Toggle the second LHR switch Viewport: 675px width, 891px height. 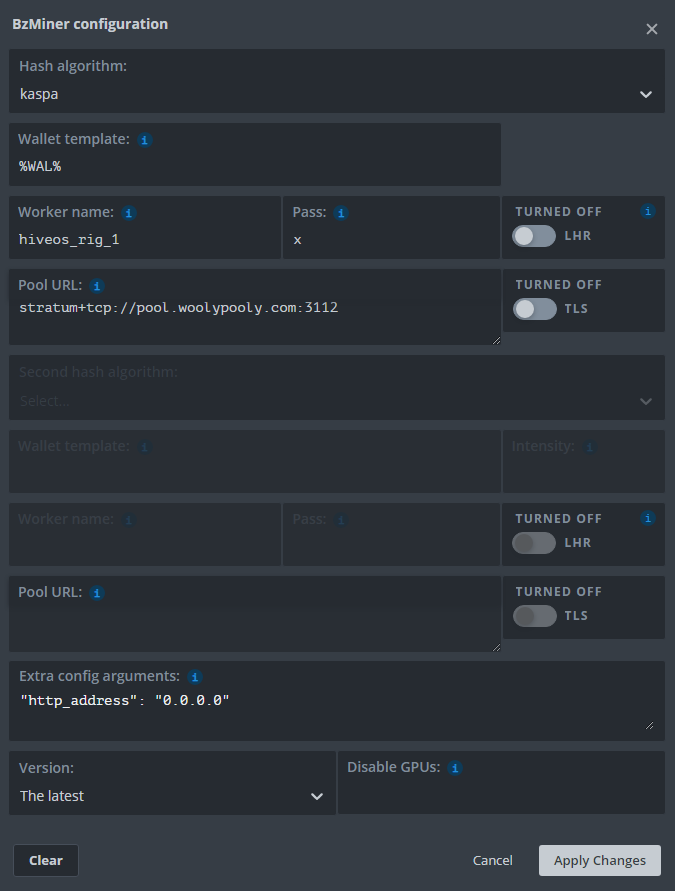[535, 543]
